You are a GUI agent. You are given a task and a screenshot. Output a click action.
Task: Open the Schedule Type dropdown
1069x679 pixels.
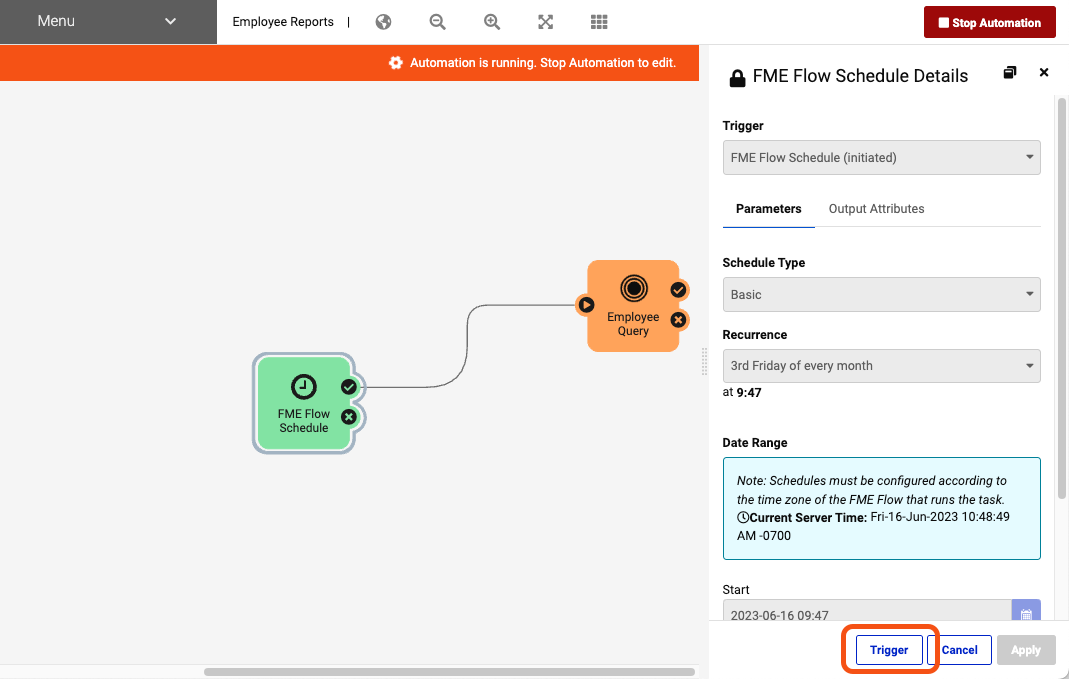tap(882, 295)
